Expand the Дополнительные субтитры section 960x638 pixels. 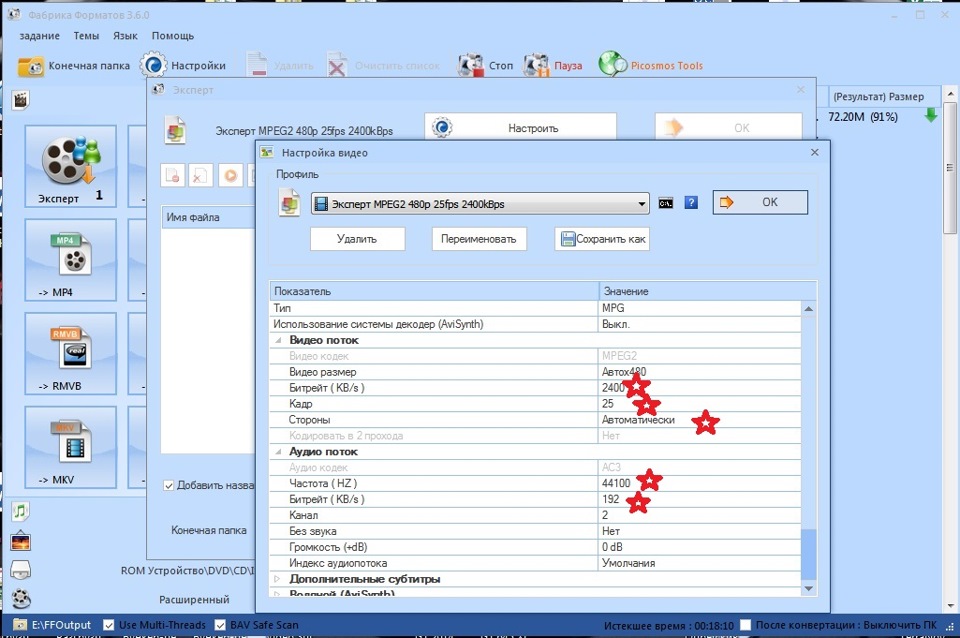(277, 579)
